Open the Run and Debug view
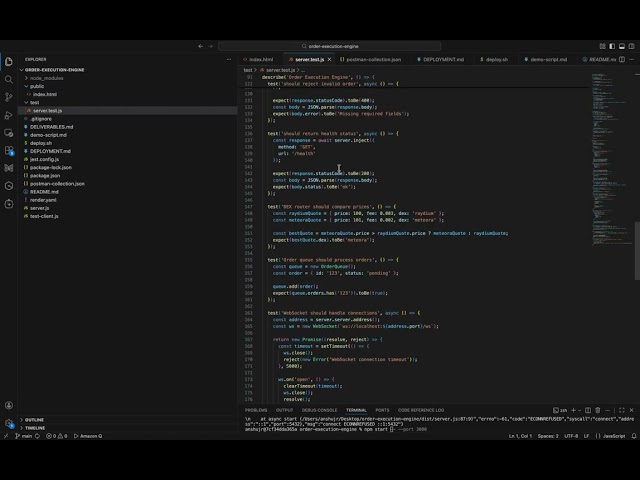Screen dimensions: 640x480 coord(9,115)
